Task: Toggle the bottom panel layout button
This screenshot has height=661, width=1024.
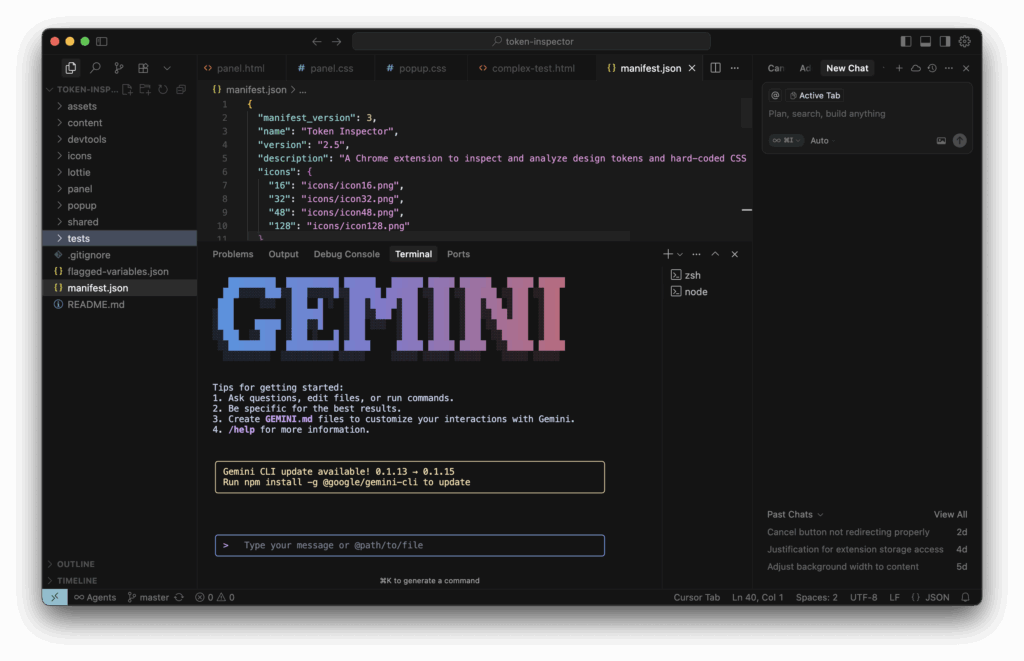Action: coord(925,41)
